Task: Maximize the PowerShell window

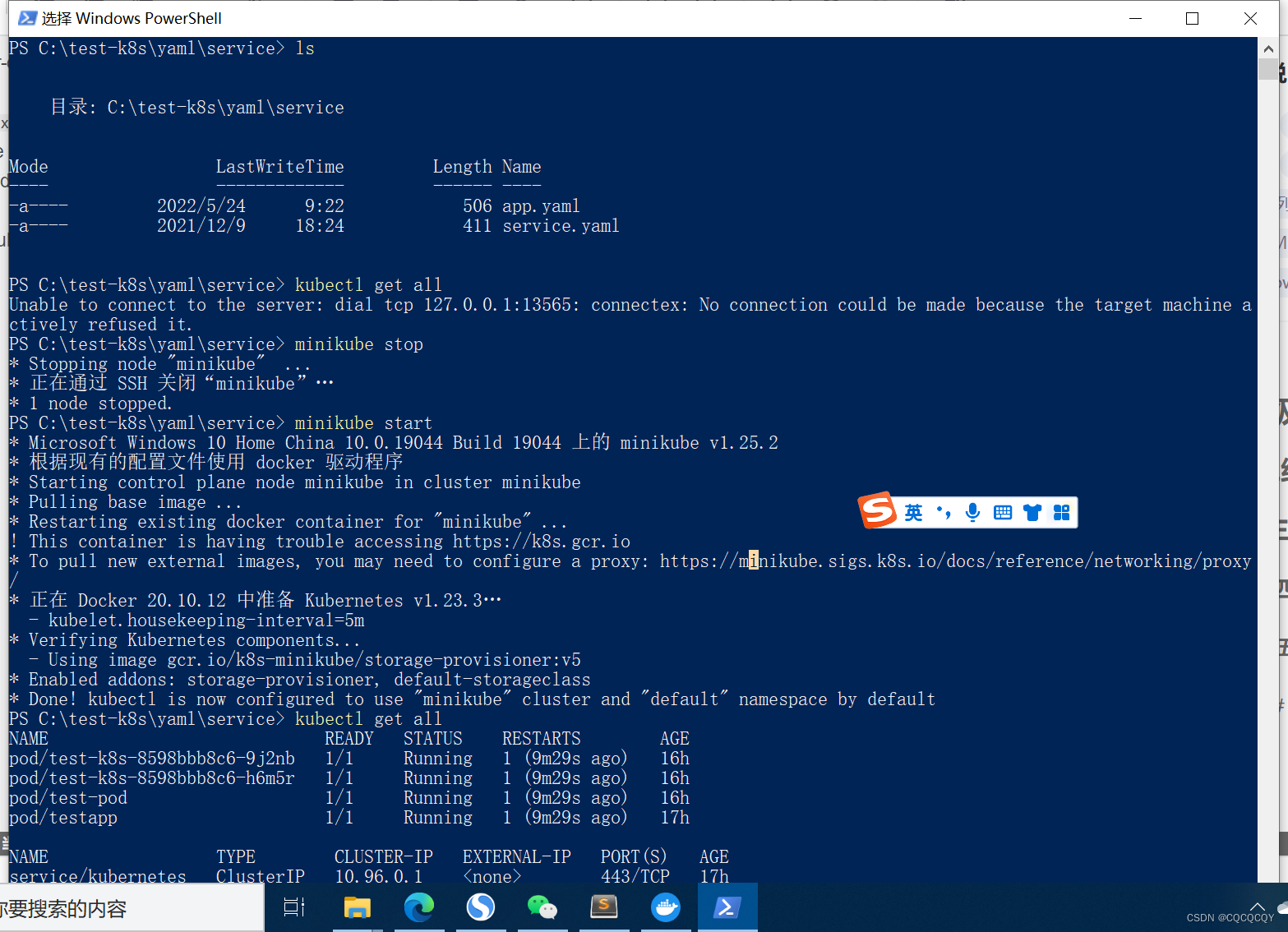Action: 1193,18
